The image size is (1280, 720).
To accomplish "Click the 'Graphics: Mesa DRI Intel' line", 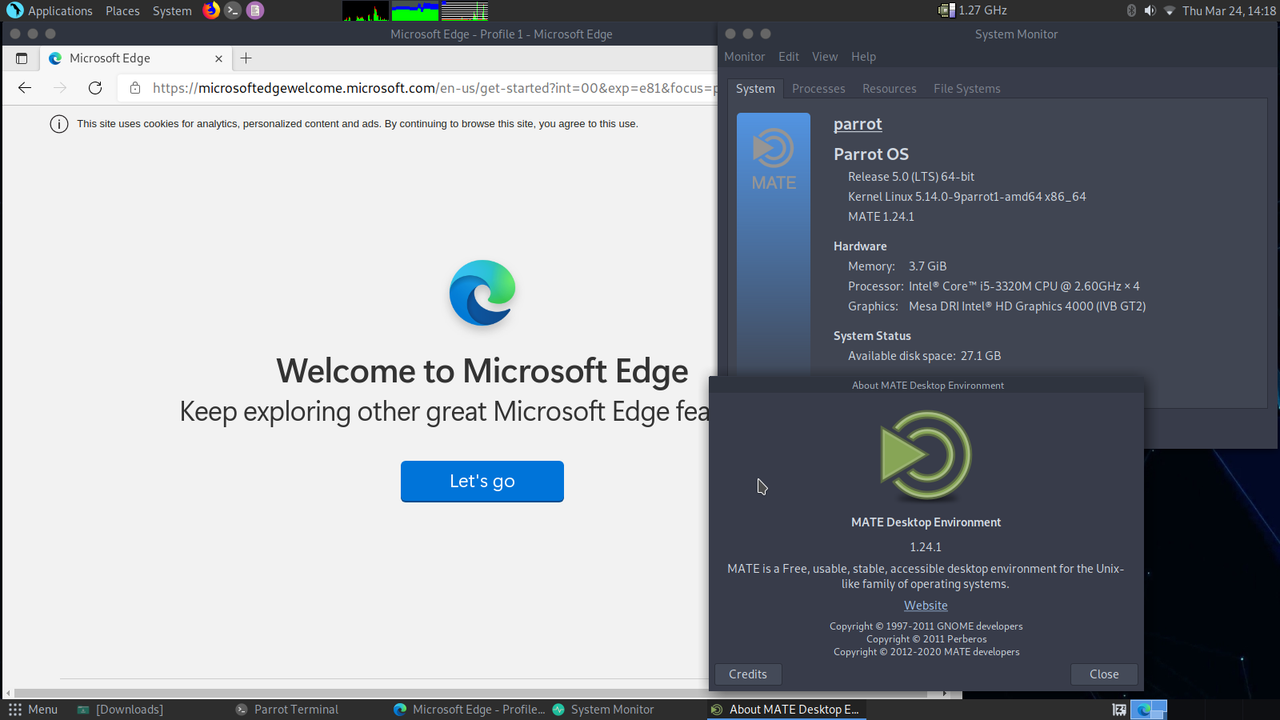I will [x=997, y=306].
